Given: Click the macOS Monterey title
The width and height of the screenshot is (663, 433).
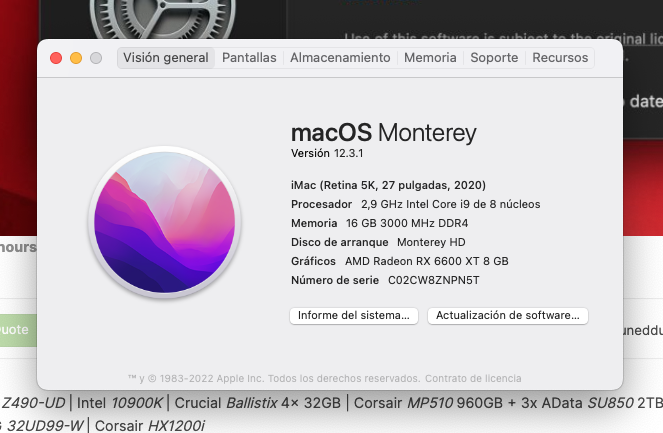Looking at the screenshot, I should 384,133.
